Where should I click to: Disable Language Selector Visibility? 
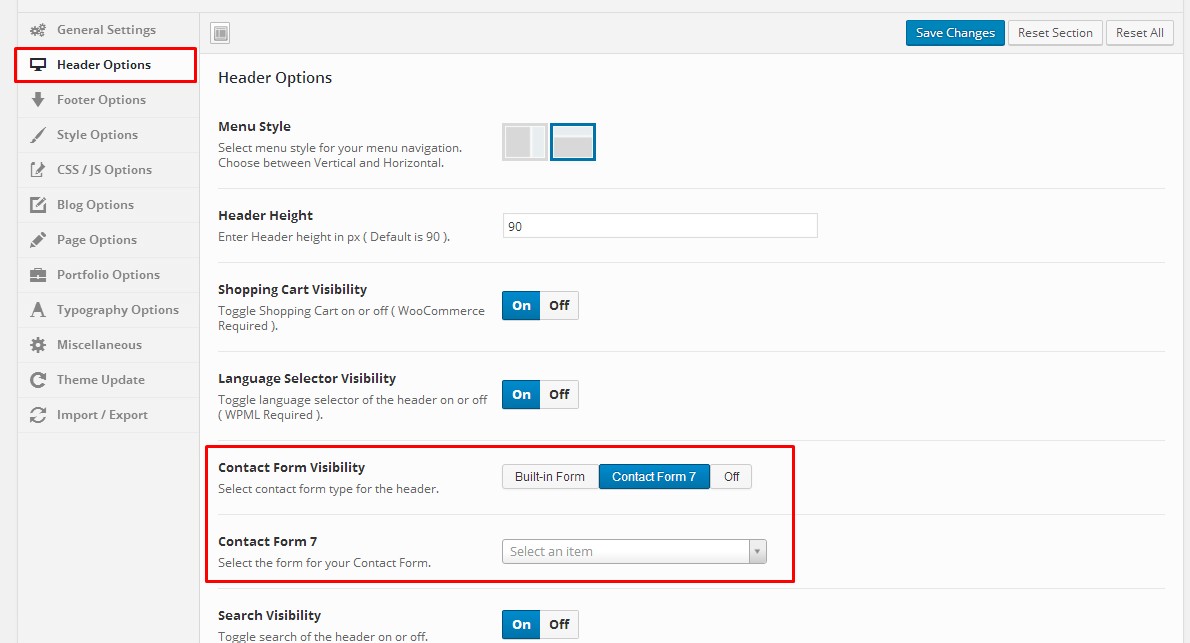(x=559, y=394)
